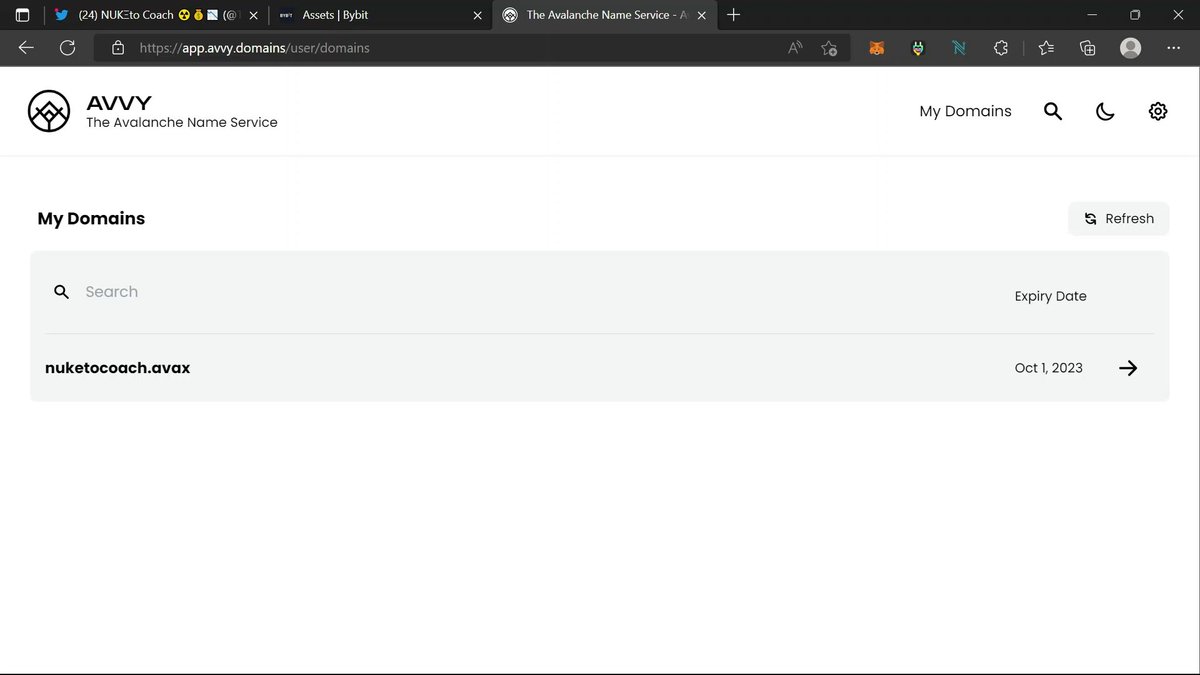1200x675 pixels.
Task: Click the Expiry Date column header
Action: coord(1050,296)
